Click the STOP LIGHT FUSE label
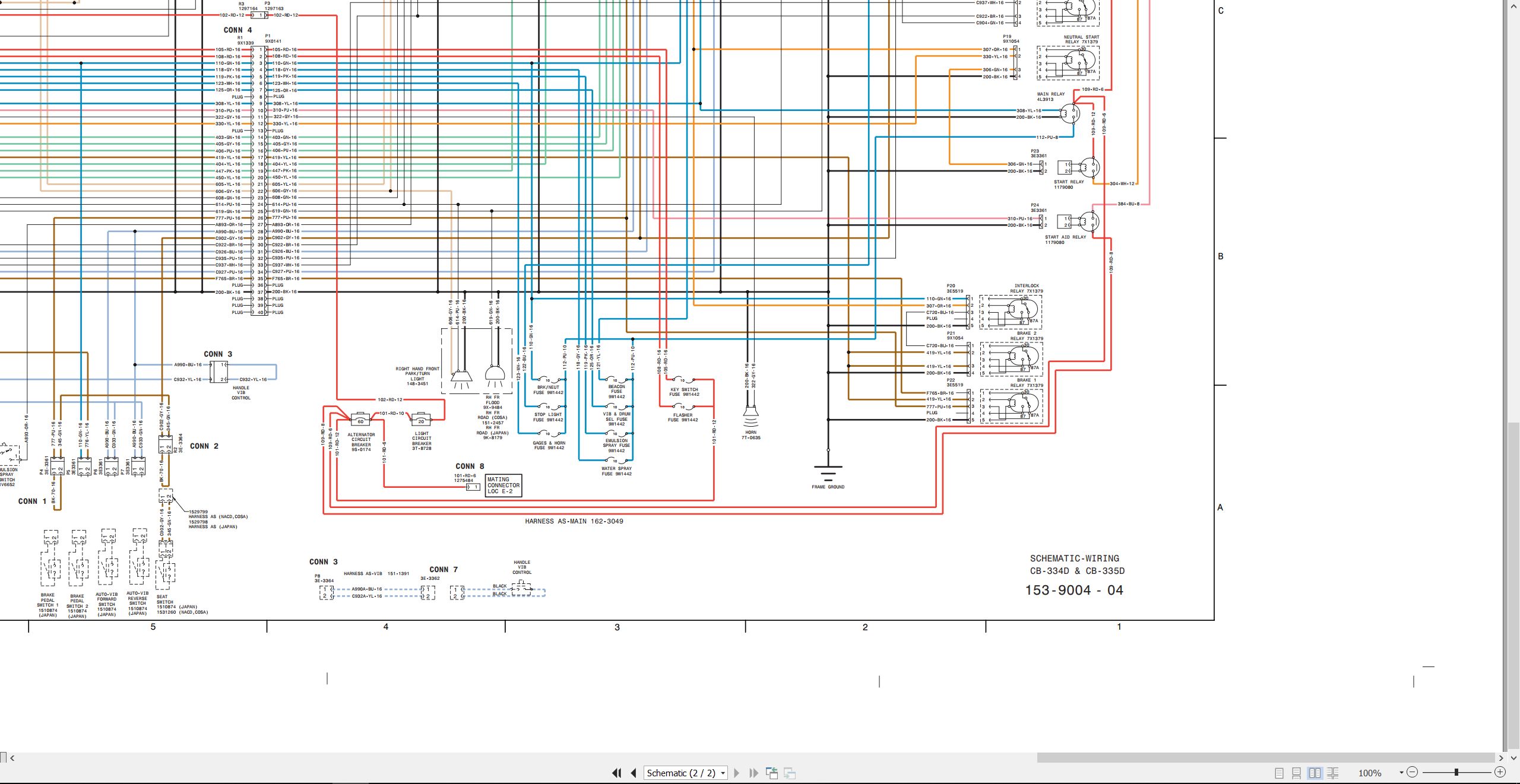1520x784 pixels. pyautogui.click(x=548, y=417)
